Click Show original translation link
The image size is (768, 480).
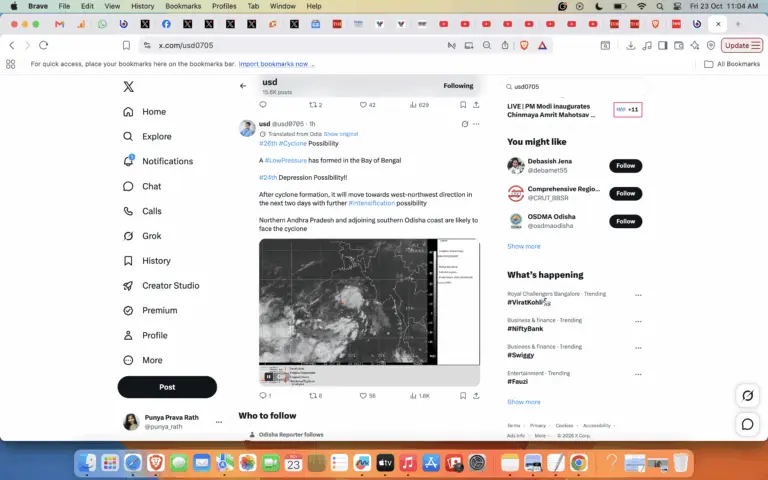[x=340, y=134]
